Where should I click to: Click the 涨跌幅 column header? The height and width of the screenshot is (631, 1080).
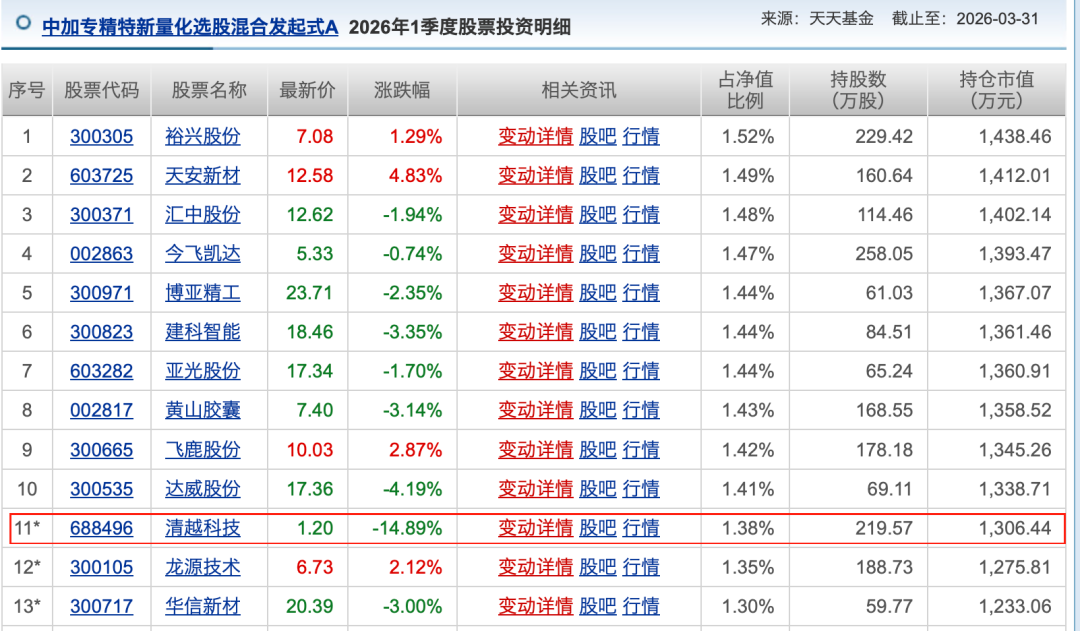(402, 90)
